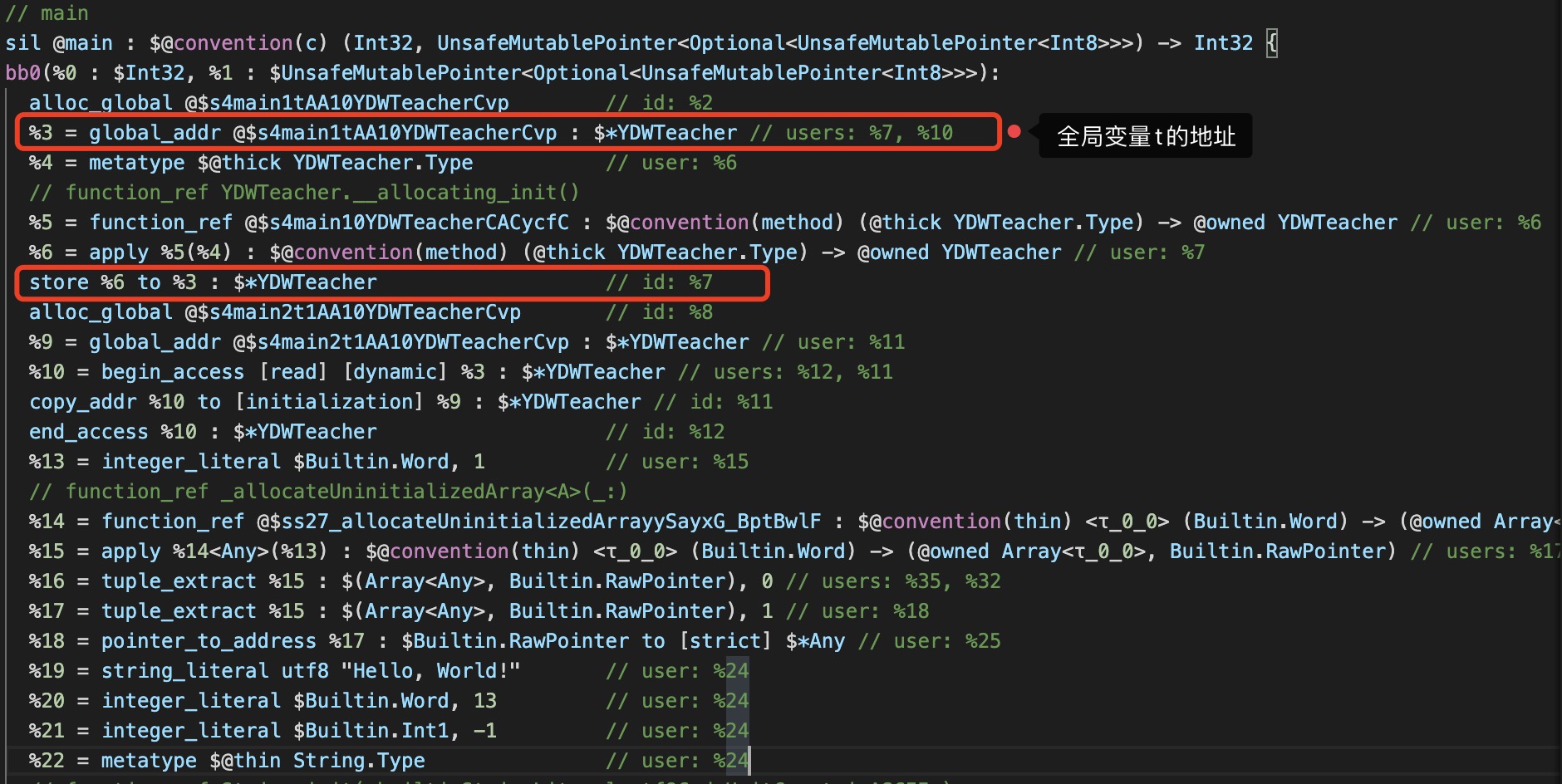Image resolution: width=1562 pixels, height=784 pixels.
Task: Click 'end_access %10' instruction line
Action: click(x=376, y=432)
